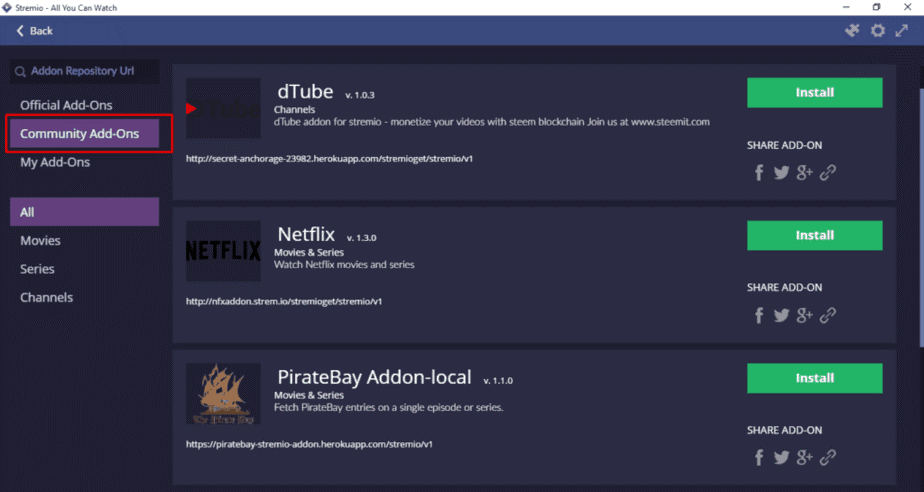Click the add-on list vertical scrollbar
The height and width of the screenshot is (492, 924).
tap(921, 218)
